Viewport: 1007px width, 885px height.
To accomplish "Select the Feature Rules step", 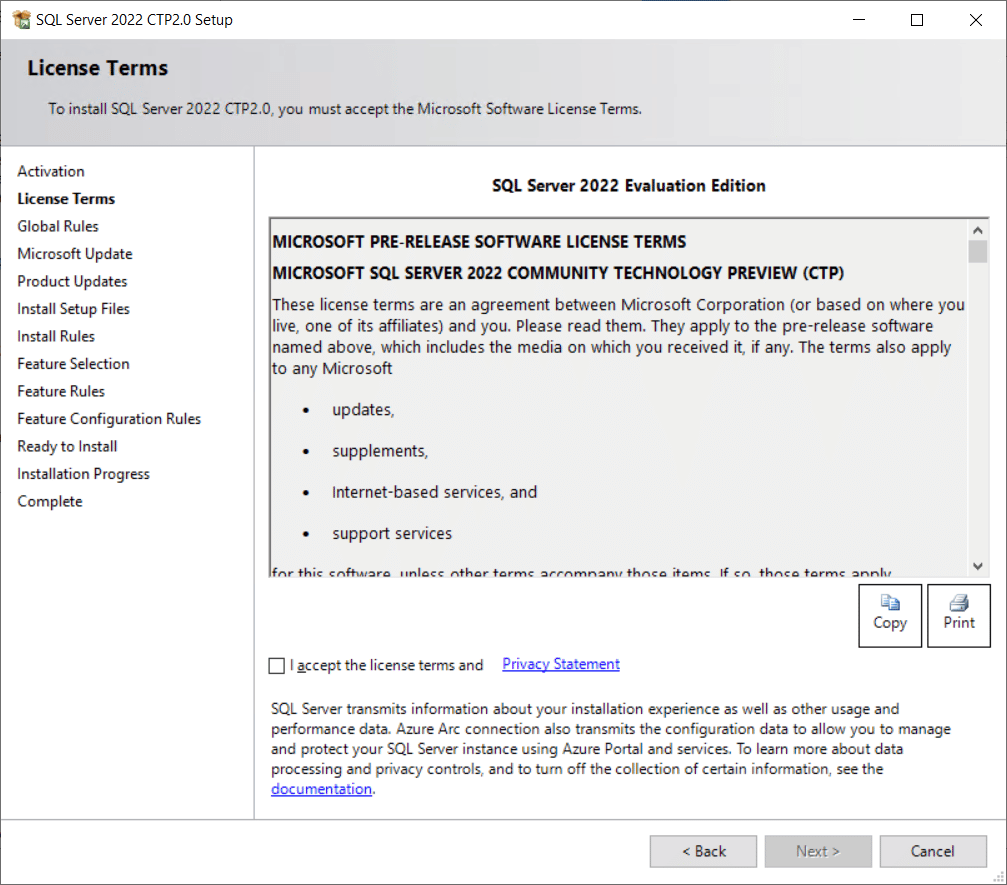I will click(61, 392).
